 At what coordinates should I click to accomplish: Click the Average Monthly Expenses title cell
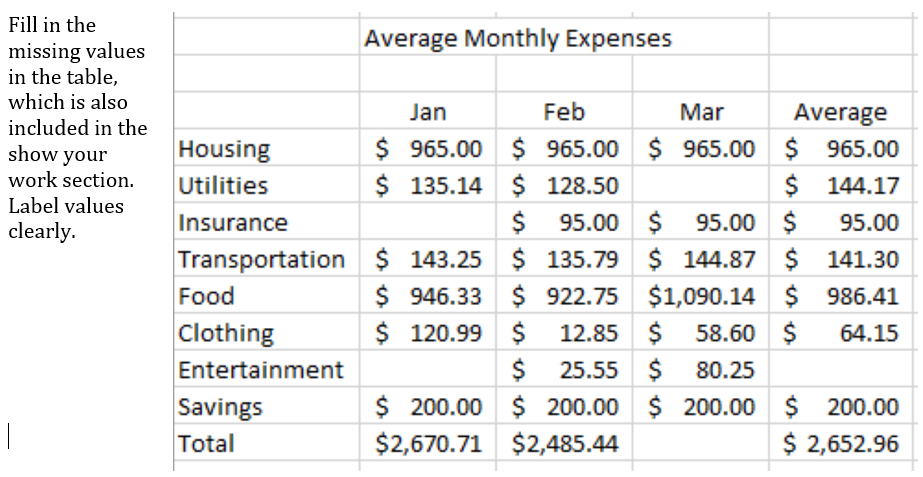[x=518, y=39]
